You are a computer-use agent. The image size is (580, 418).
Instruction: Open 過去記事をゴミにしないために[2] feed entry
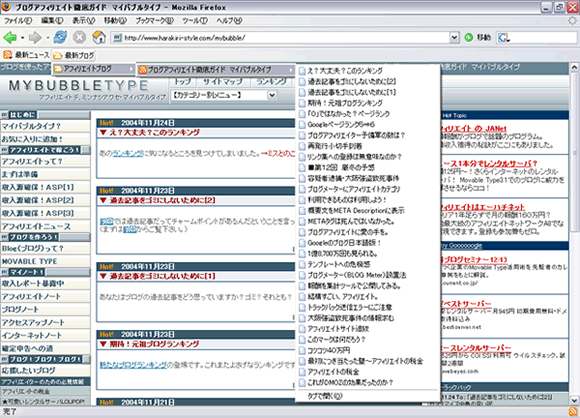pyautogui.click(x=368, y=81)
